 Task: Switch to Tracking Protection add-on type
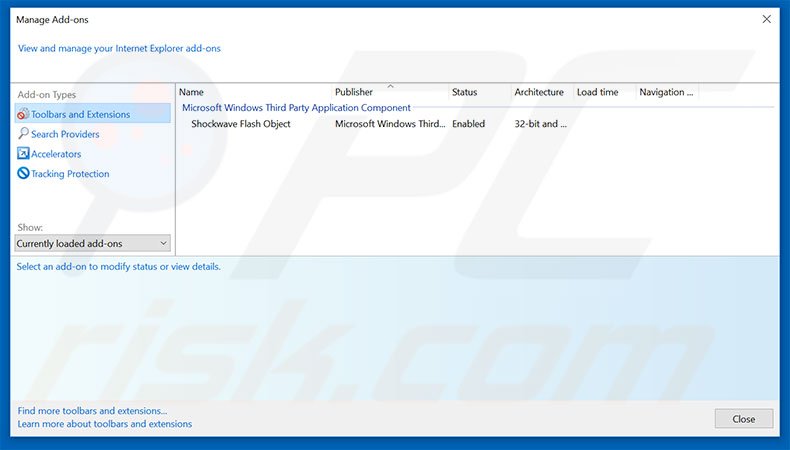[70, 174]
